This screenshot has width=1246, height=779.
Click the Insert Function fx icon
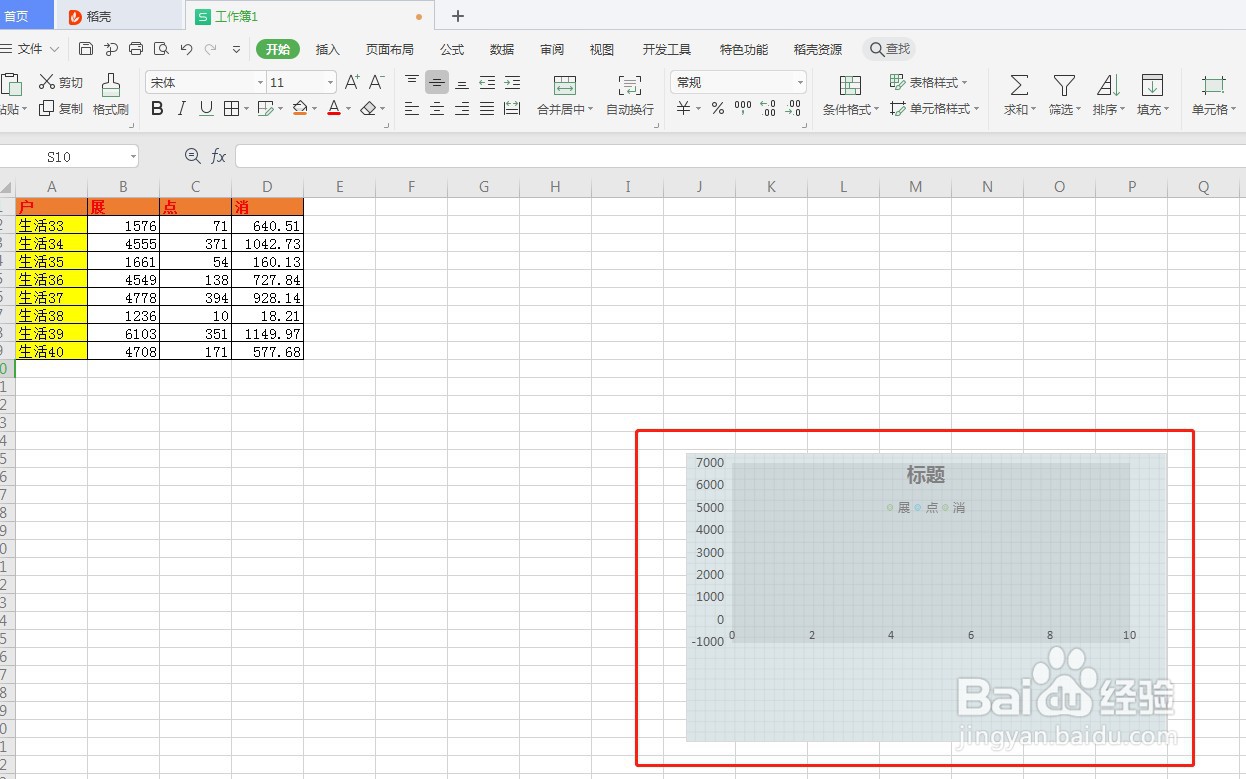219,156
